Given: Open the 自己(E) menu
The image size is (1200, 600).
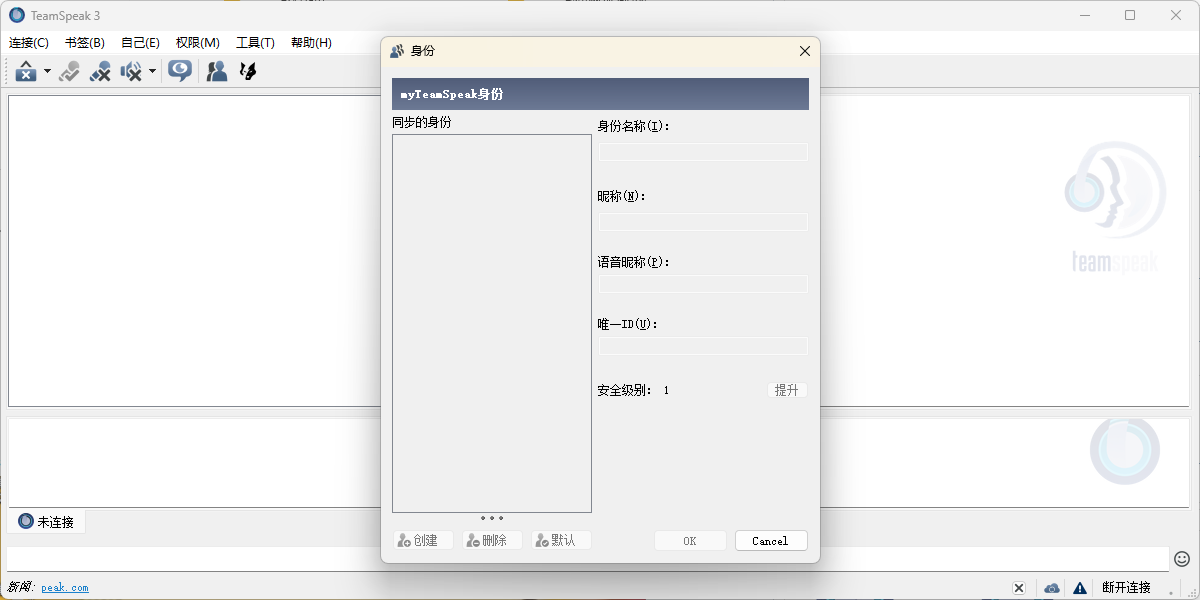Looking at the screenshot, I should [x=140, y=43].
